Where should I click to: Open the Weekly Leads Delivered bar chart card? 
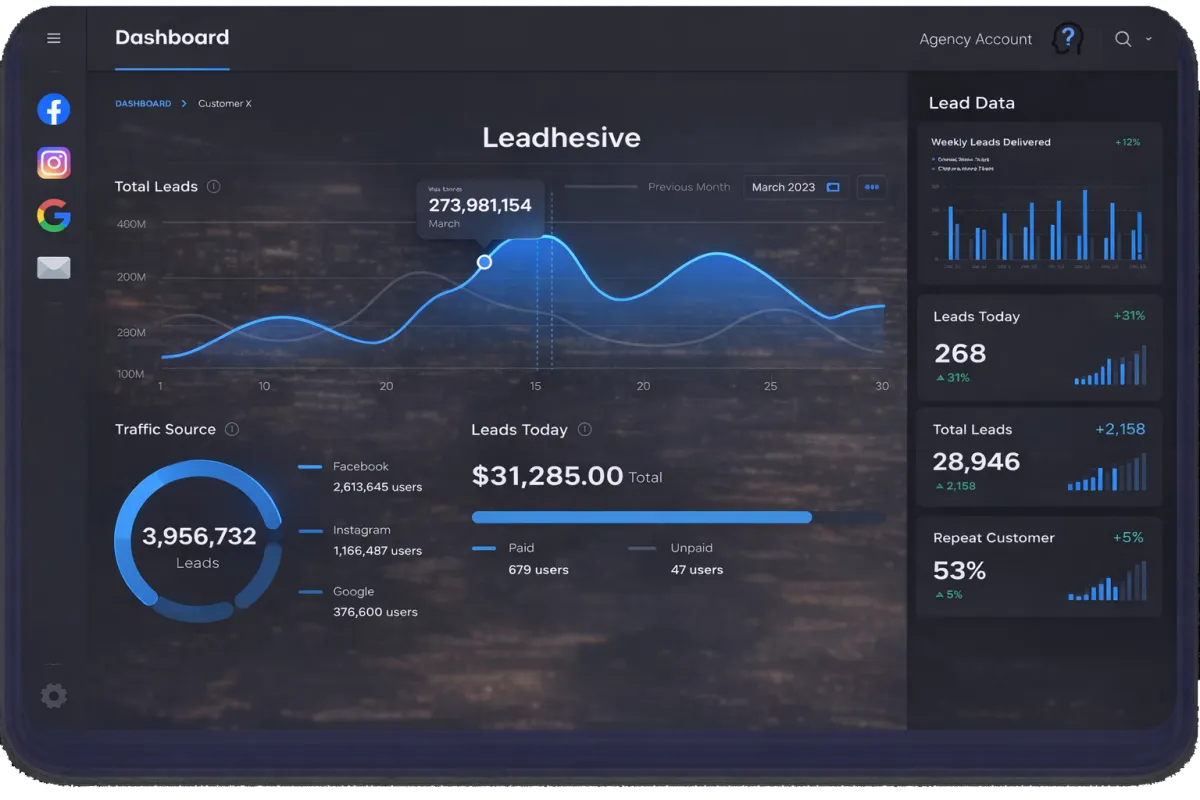pyautogui.click(x=1040, y=204)
